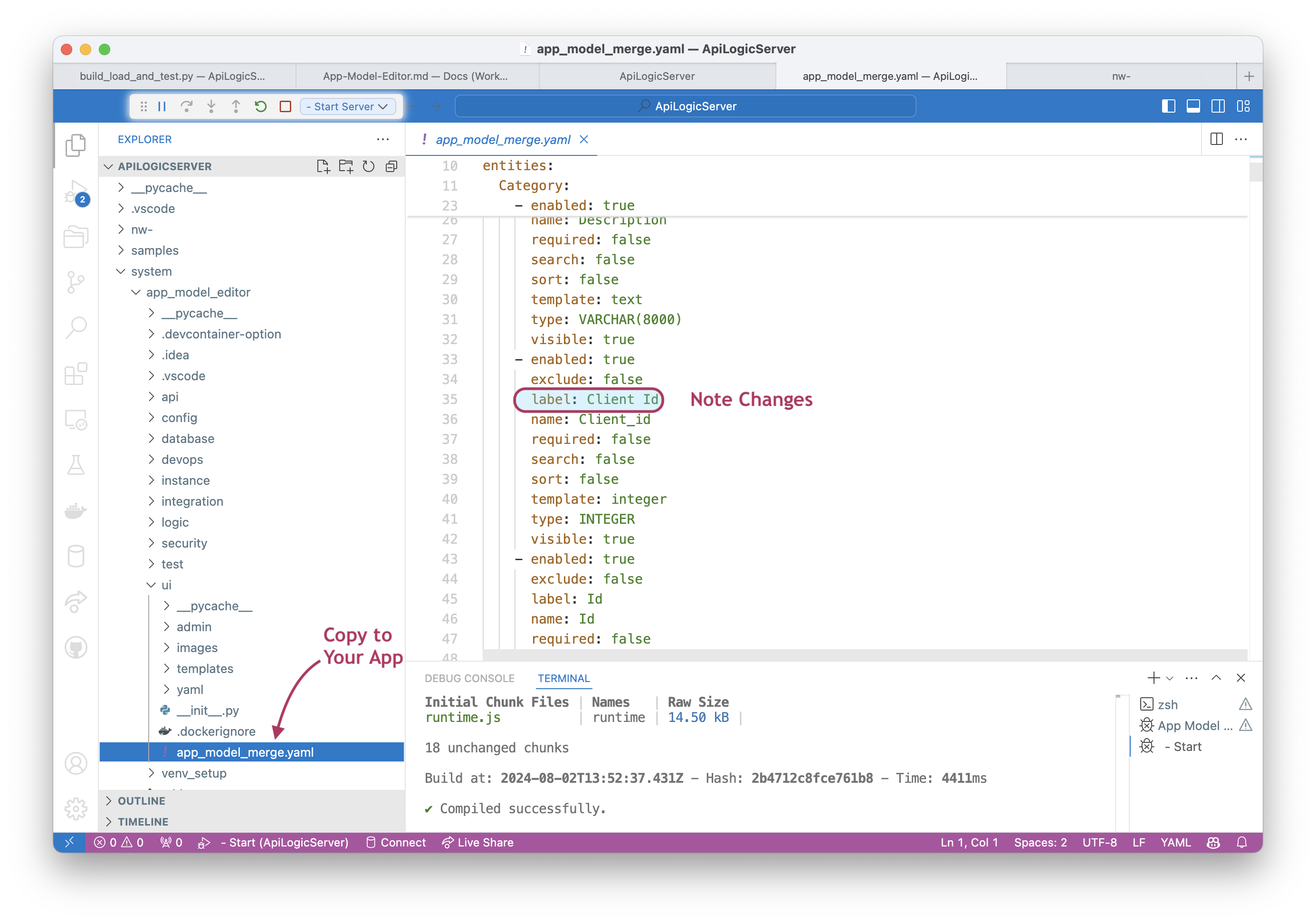The height and width of the screenshot is (923, 1316).
Task: Close the app_model_merge.yaml editor tab
Action: [584, 139]
